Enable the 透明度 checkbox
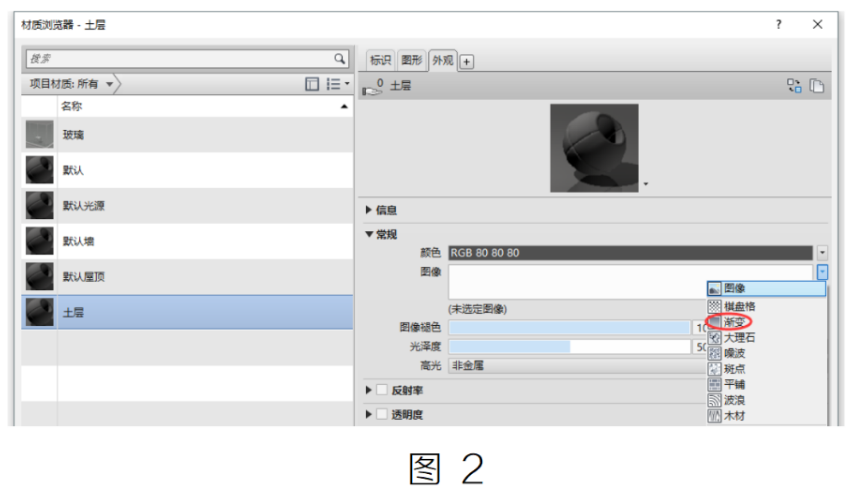 tap(382, 414)
